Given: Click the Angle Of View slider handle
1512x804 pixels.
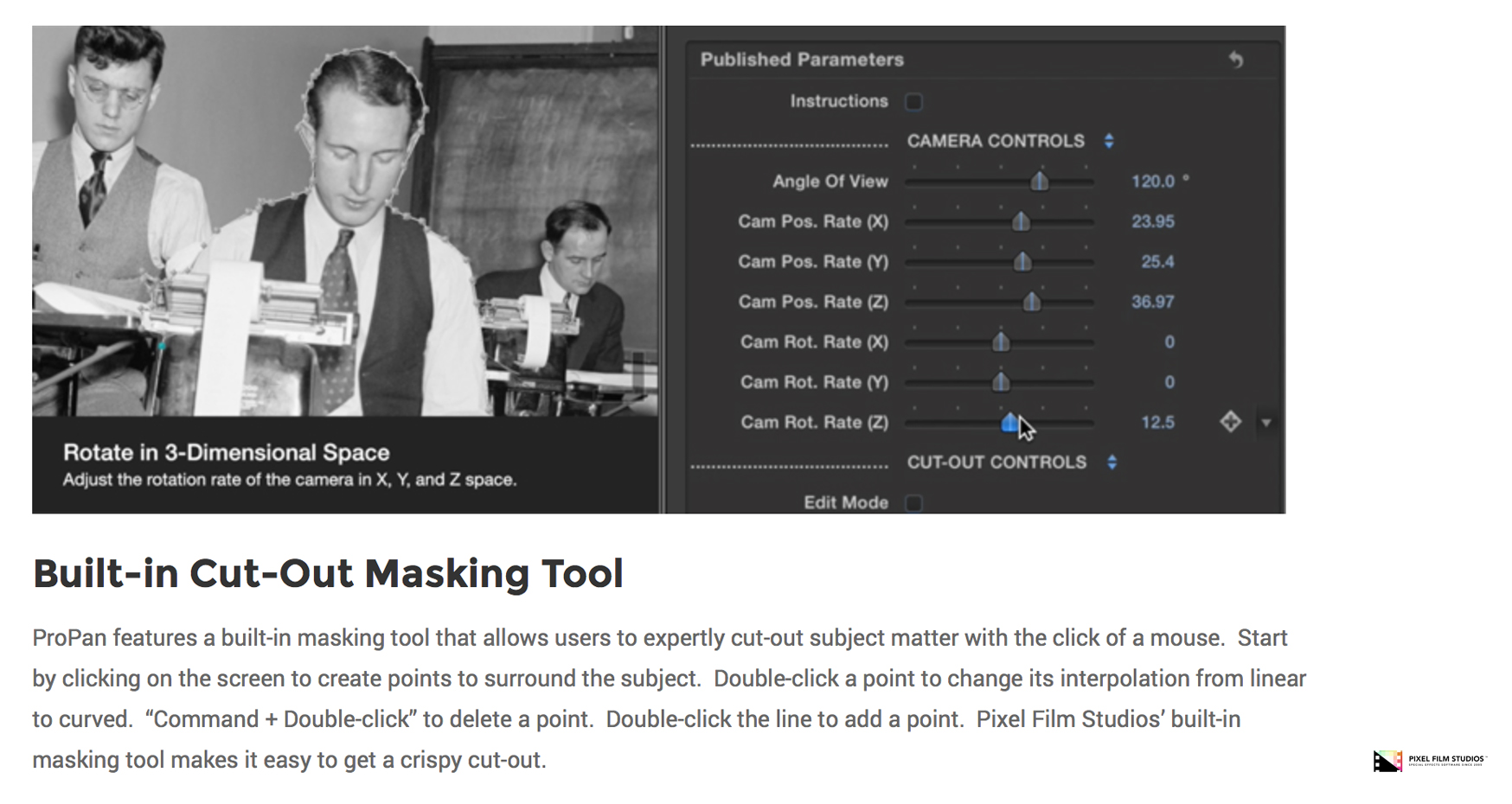Looking at the screenshot, I should 1040,182.
